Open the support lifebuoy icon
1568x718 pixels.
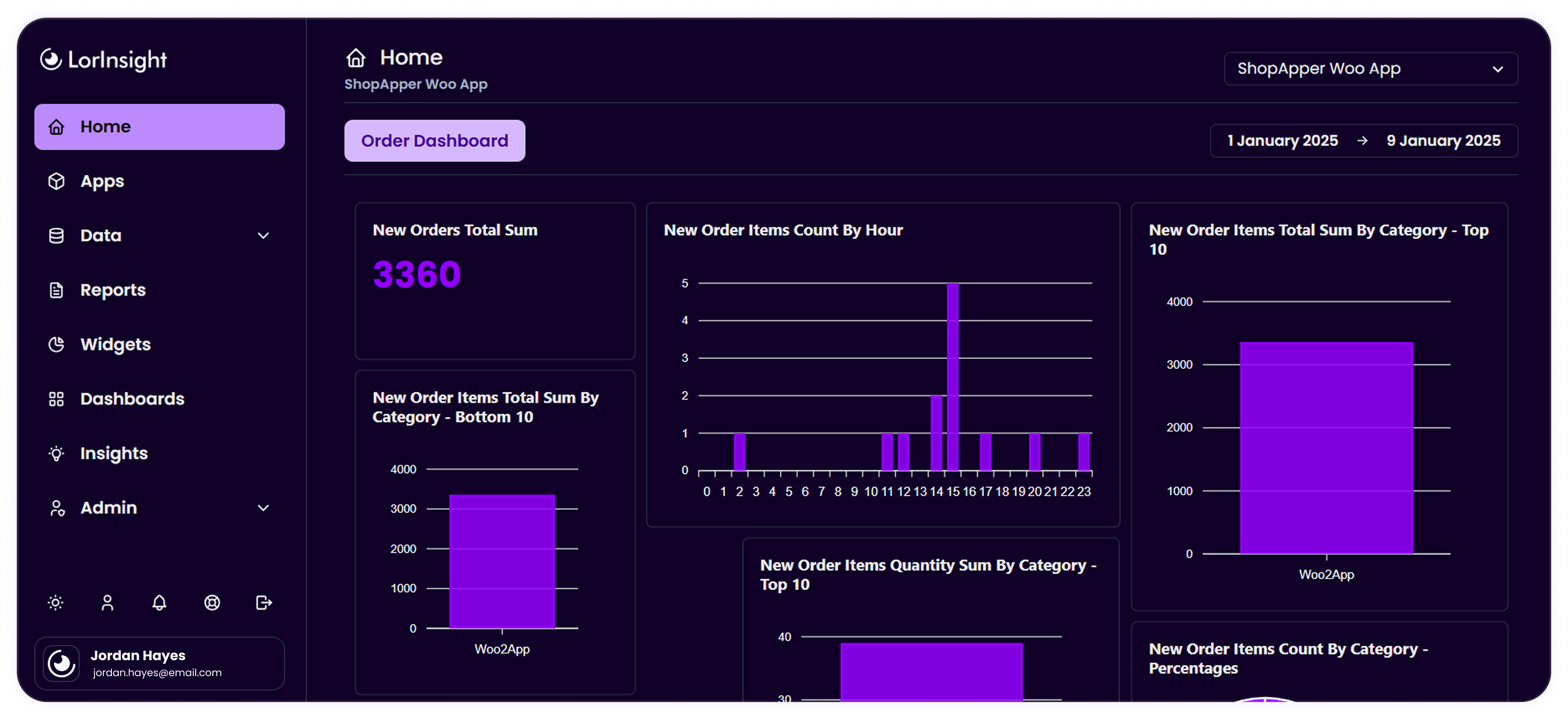[212, 602]
